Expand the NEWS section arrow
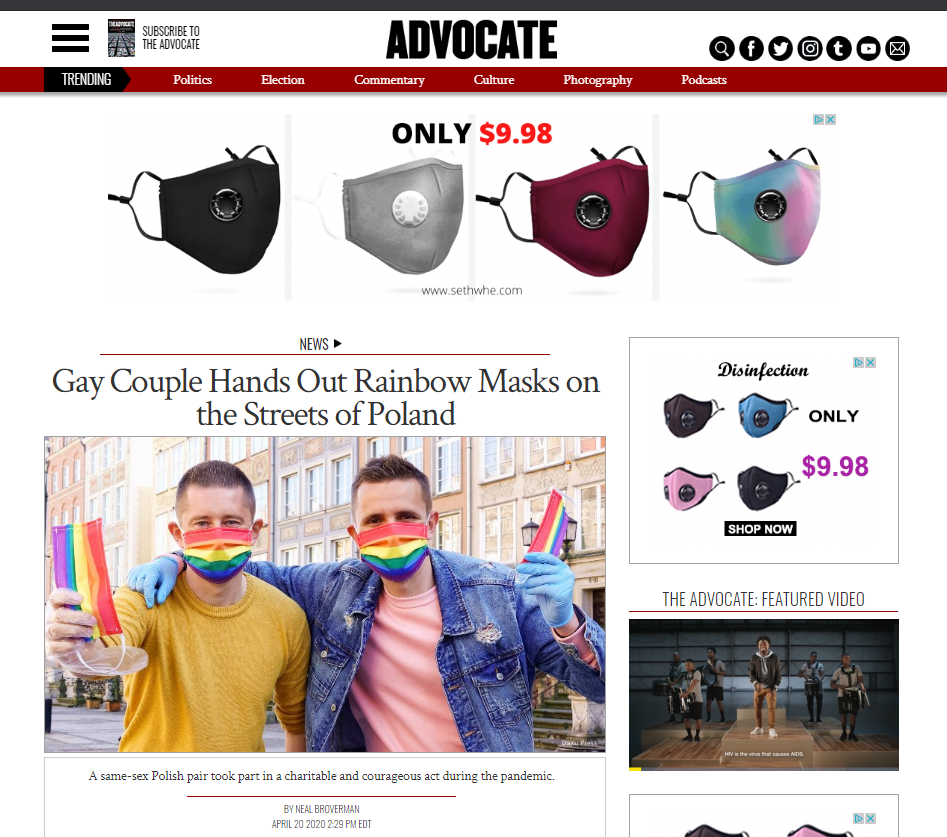Image resolution: width=947 pixels, height=837 pixels. pos(338,344)
